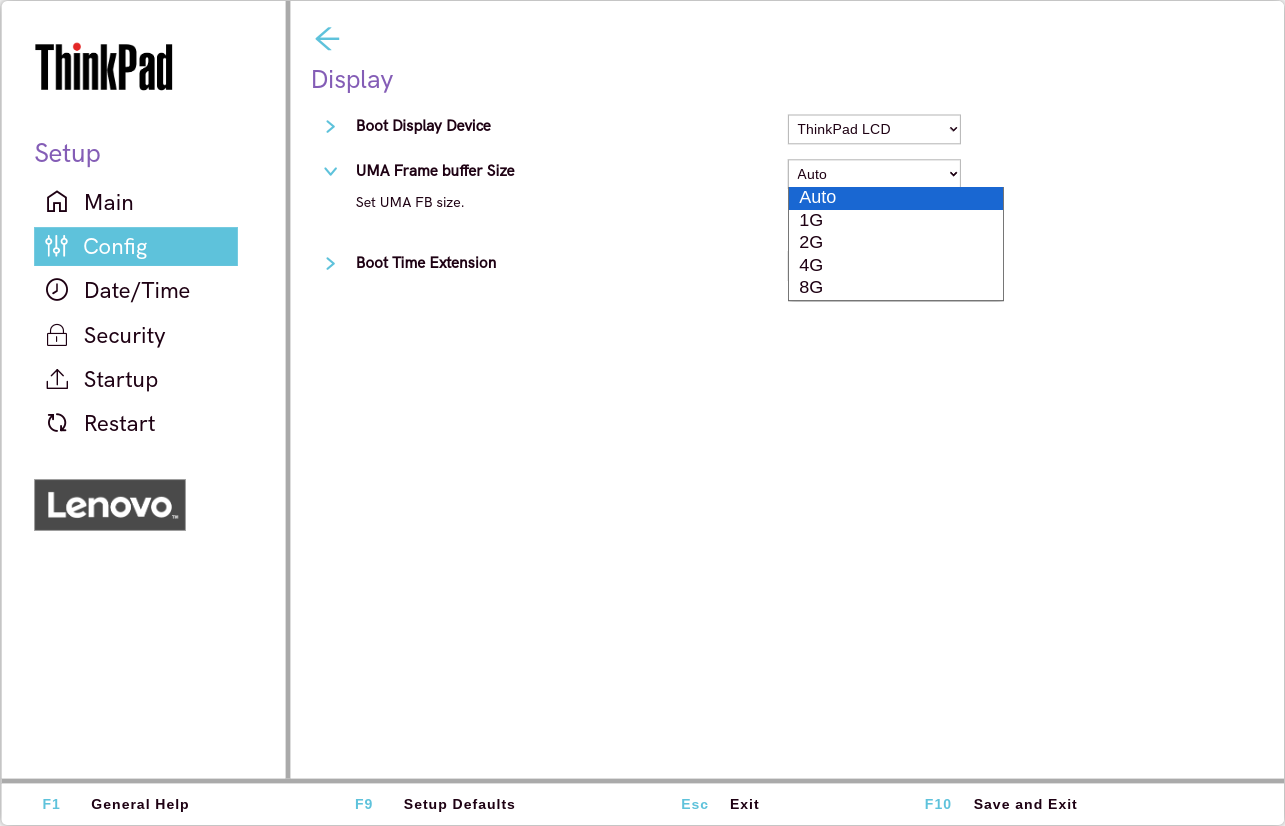Screen dimensions: 1285x826
Task: Collapse the UMA Frame buffer Size chevron
Action: pyautogui.click(x=330, y=171)
